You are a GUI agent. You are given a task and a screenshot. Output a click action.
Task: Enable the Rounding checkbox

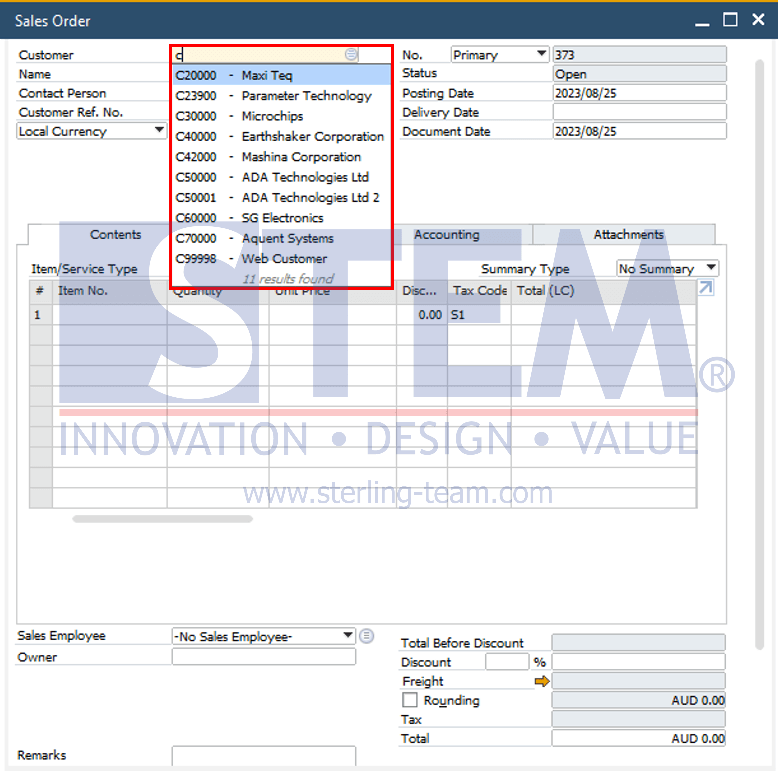tap(410, 700)
